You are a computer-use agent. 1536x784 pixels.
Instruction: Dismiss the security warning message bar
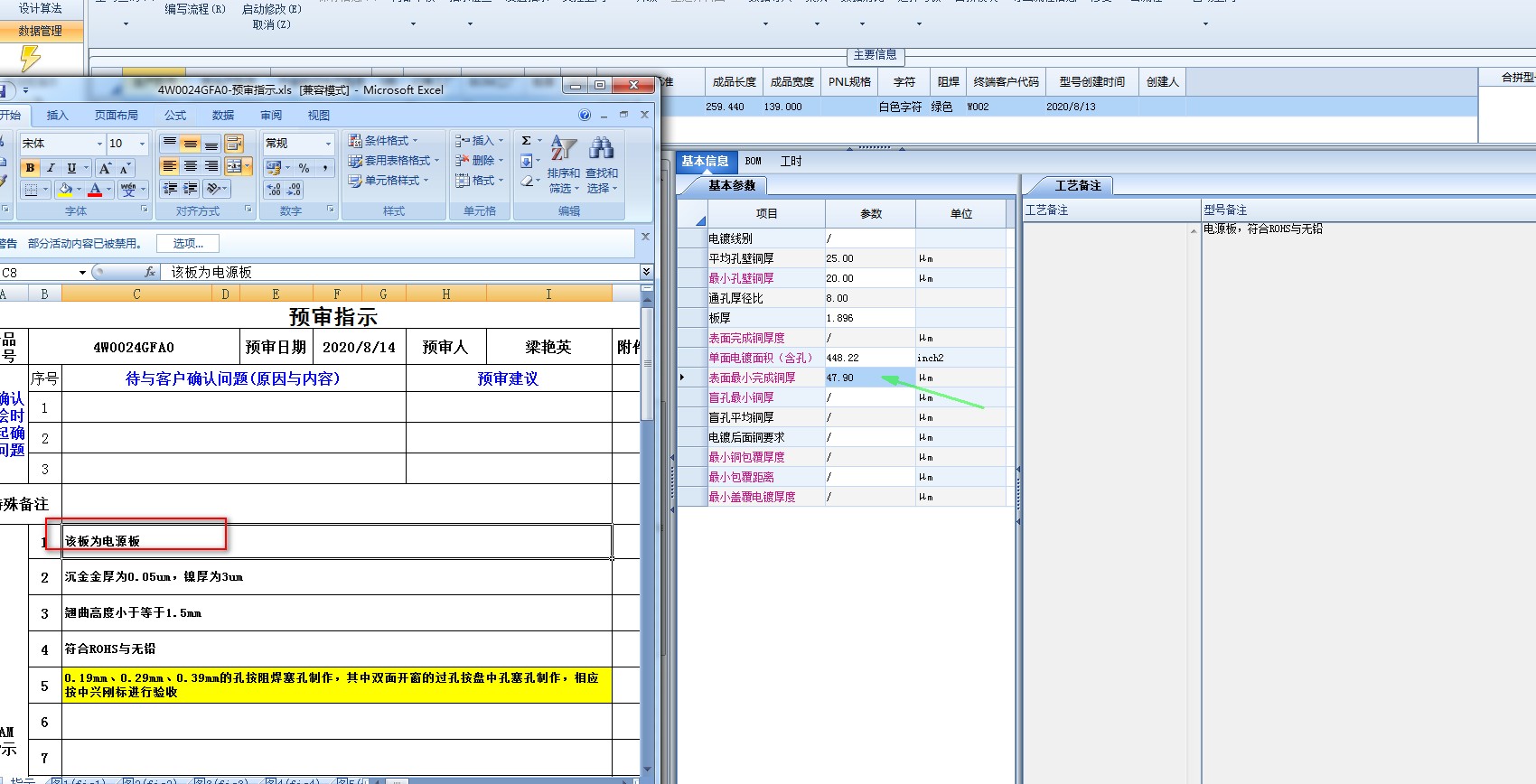coord(645,237)
